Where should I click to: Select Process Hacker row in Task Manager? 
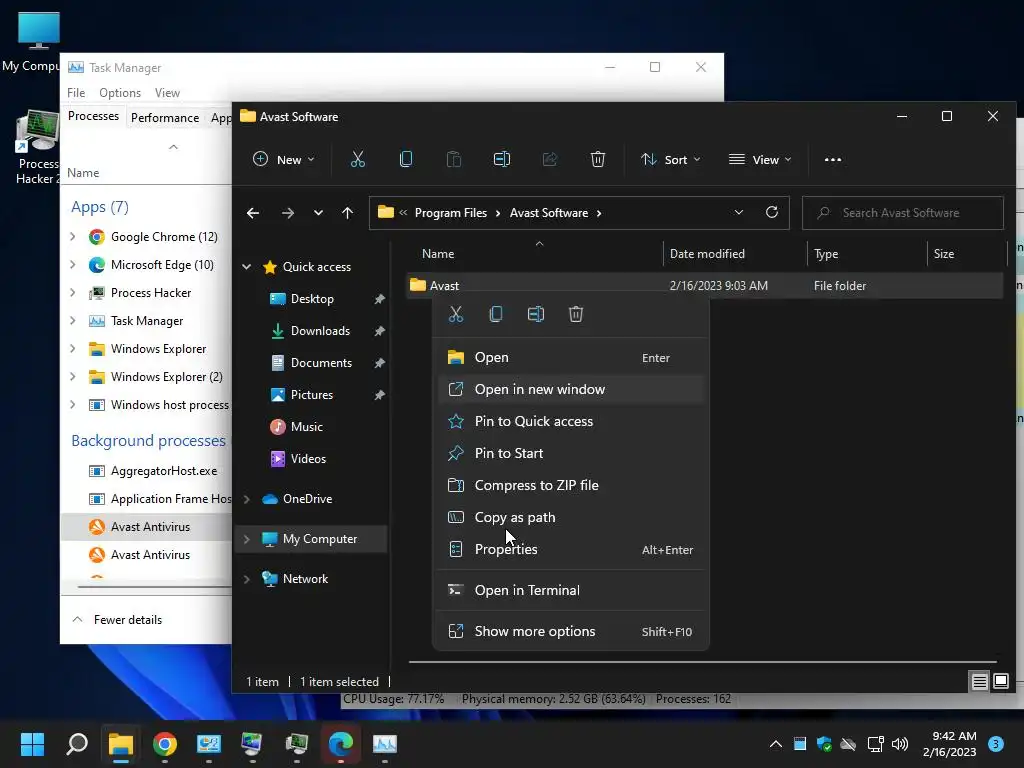pos(147,293)
